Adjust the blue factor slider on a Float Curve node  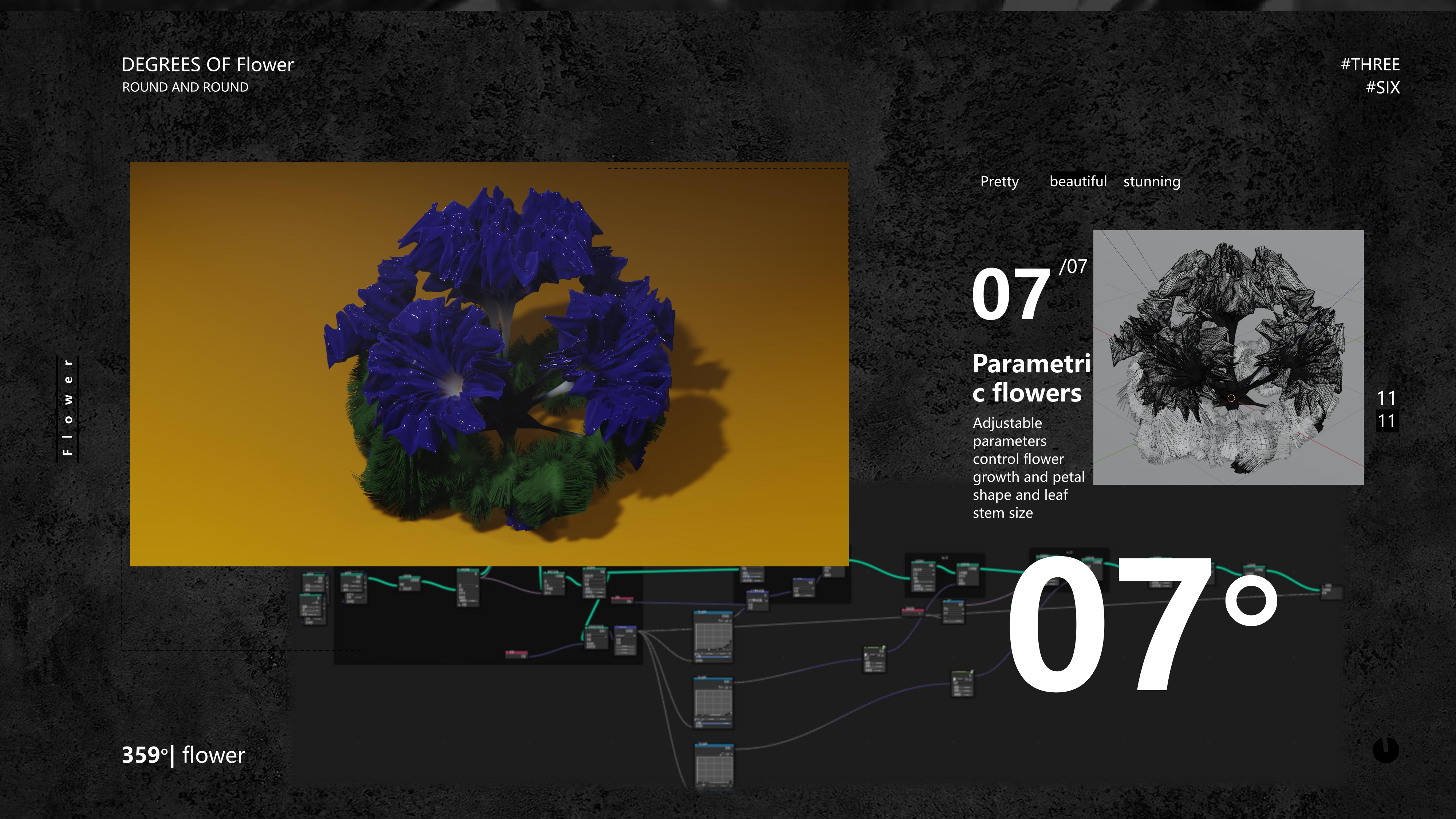click(x=713, y=657)
